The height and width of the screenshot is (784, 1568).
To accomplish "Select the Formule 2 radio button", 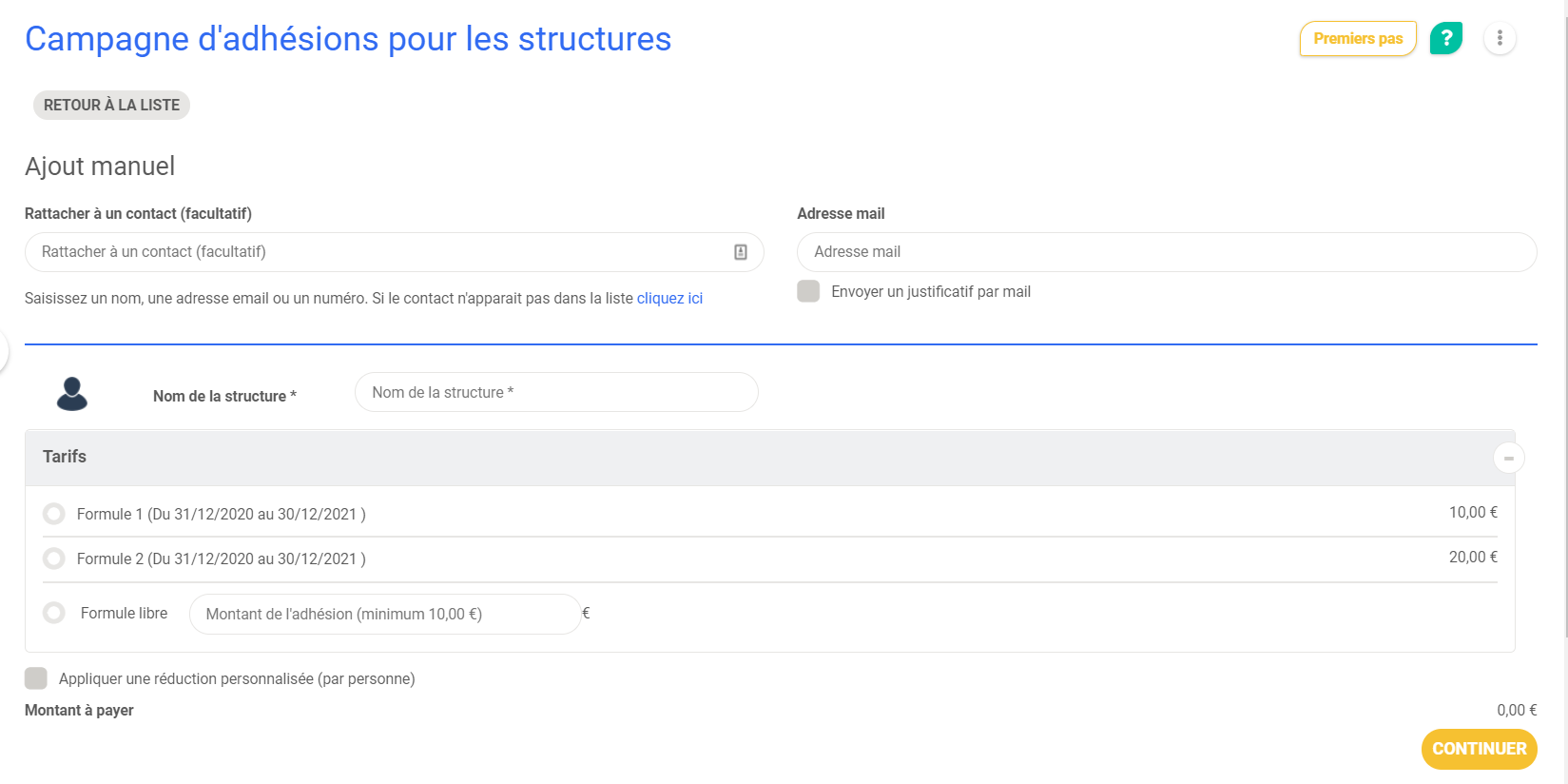I will pyautogui.click(x=54, y=559).
